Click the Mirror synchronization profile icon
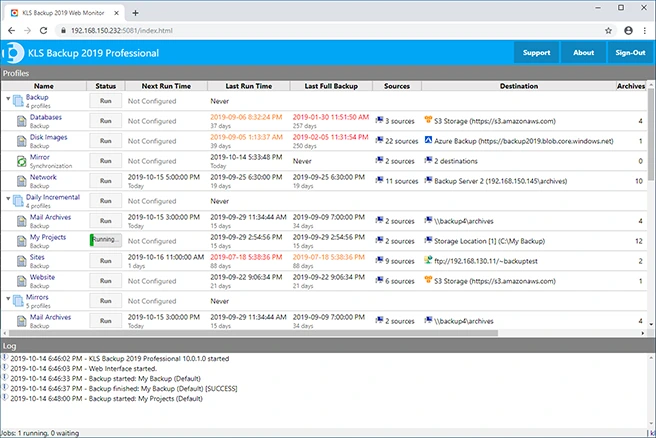This screenshot has width=656, height=438. [x=22, y=161]
